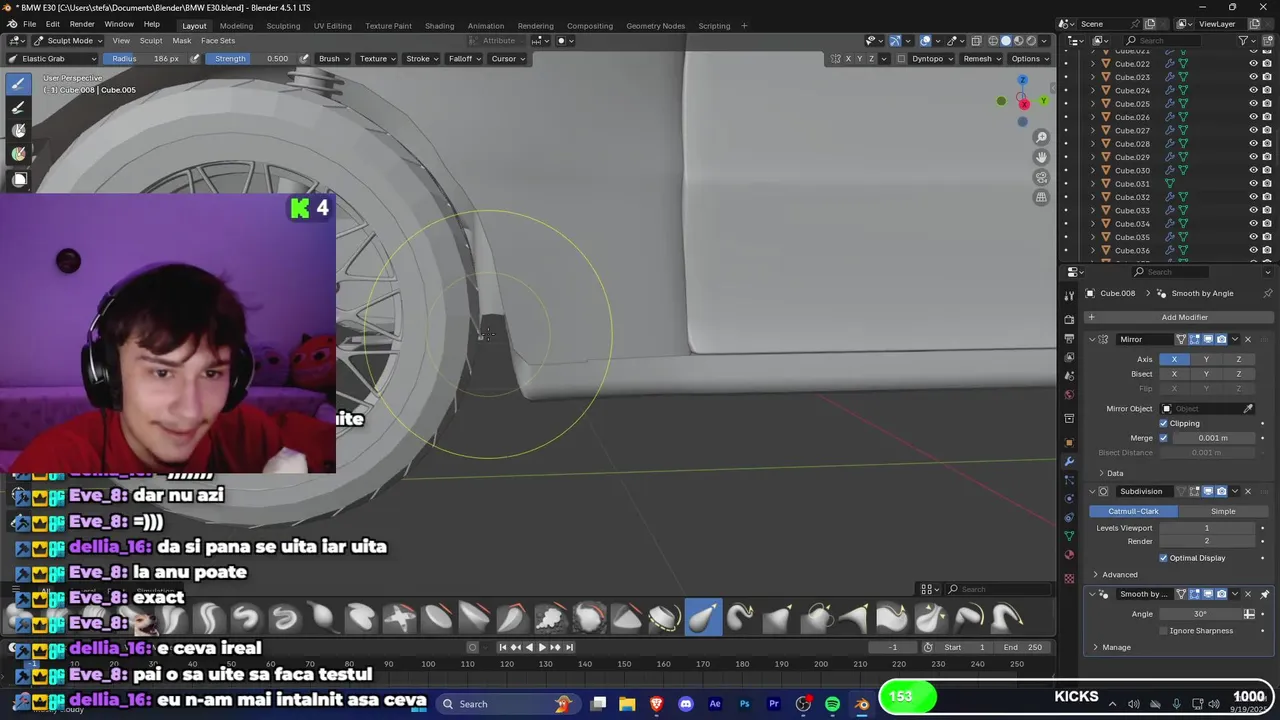Open the File menu
The image size is (1280, 720).
pos(30,24)
